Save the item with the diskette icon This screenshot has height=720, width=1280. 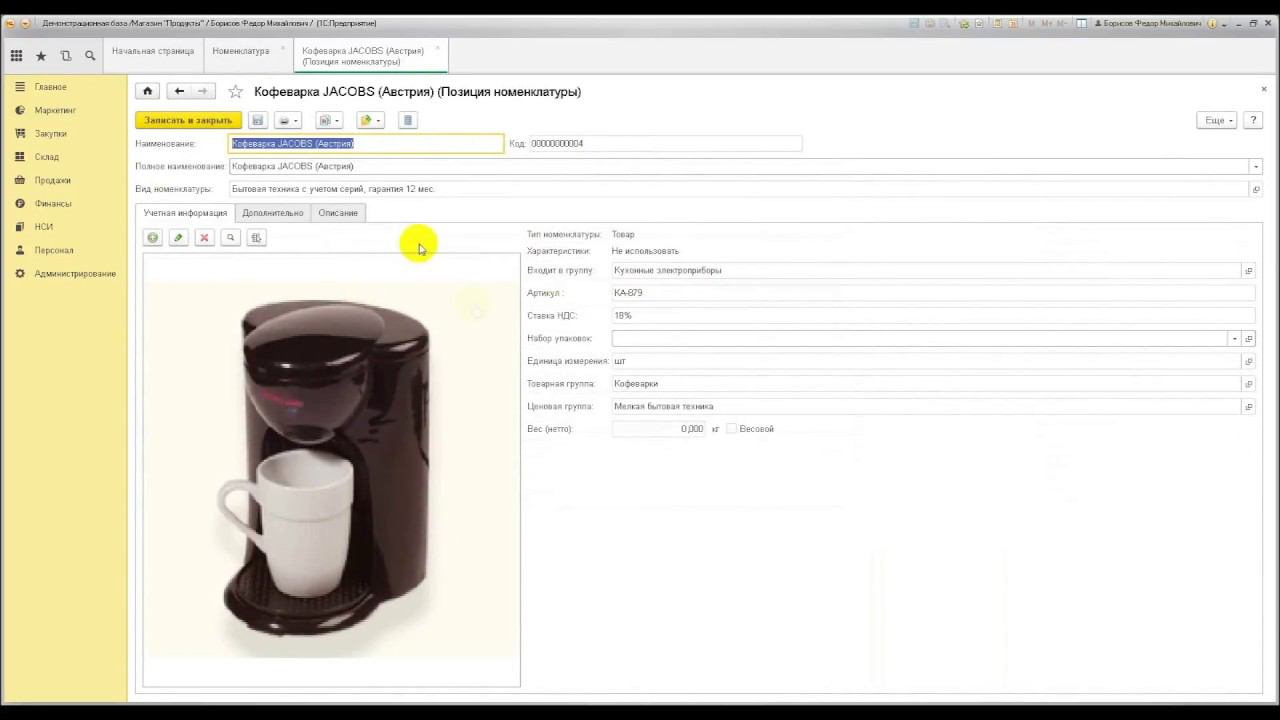257,120
